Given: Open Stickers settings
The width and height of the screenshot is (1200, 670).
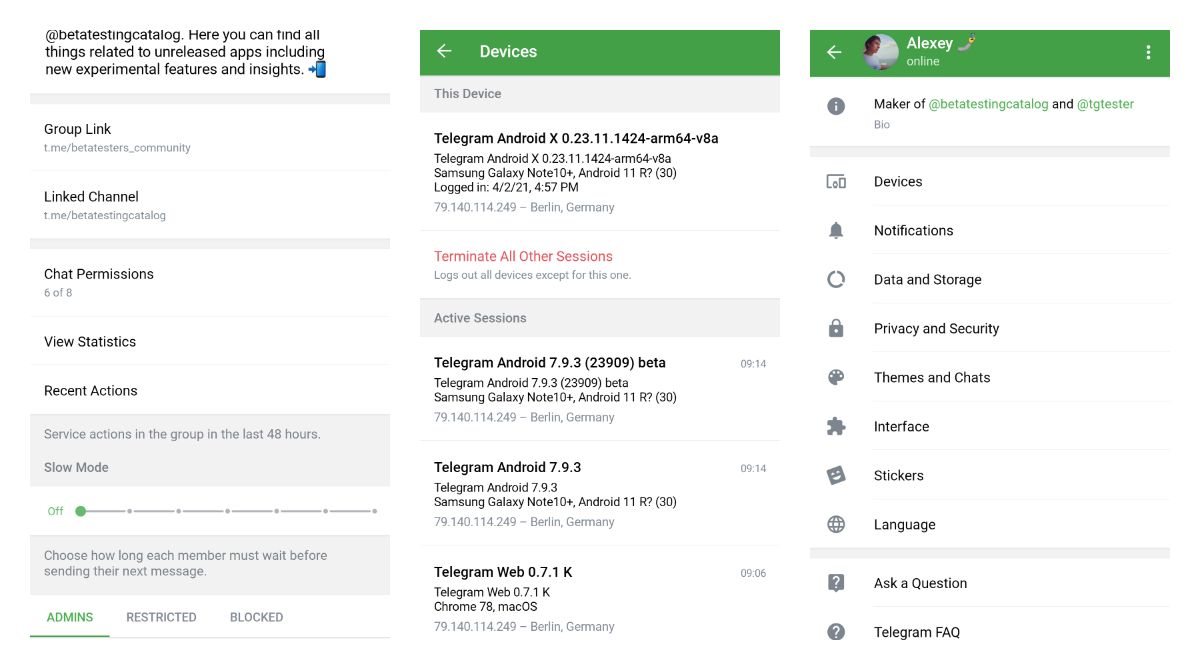Looking at the screenshot, I should pos(990,476).
